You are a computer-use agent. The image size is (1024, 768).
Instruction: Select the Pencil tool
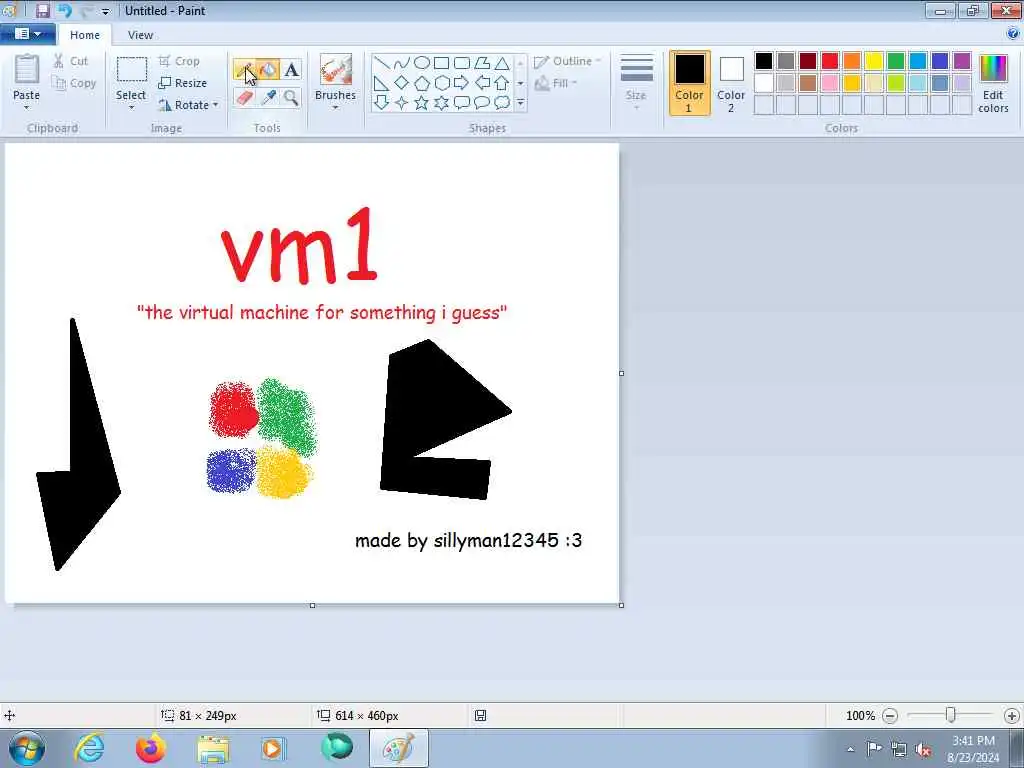[x=244, y=70]
